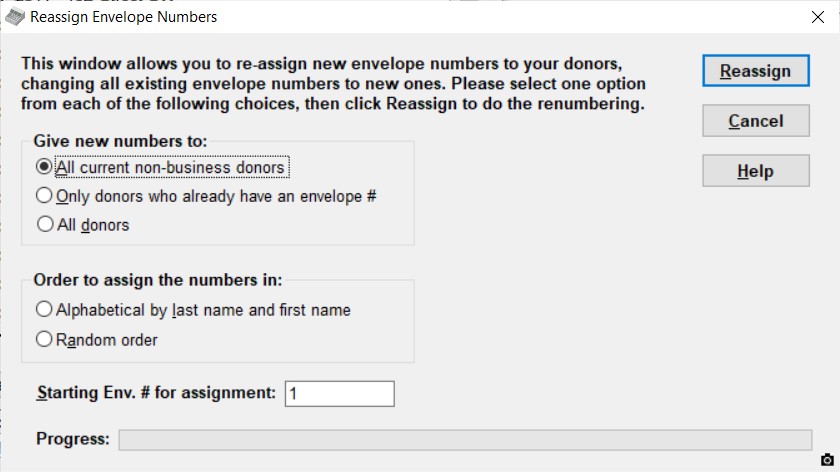The height and width of the screenshot is (472, 840).
Task: Click the Order to assign the numbers in: heading
Action: point(158,280)
